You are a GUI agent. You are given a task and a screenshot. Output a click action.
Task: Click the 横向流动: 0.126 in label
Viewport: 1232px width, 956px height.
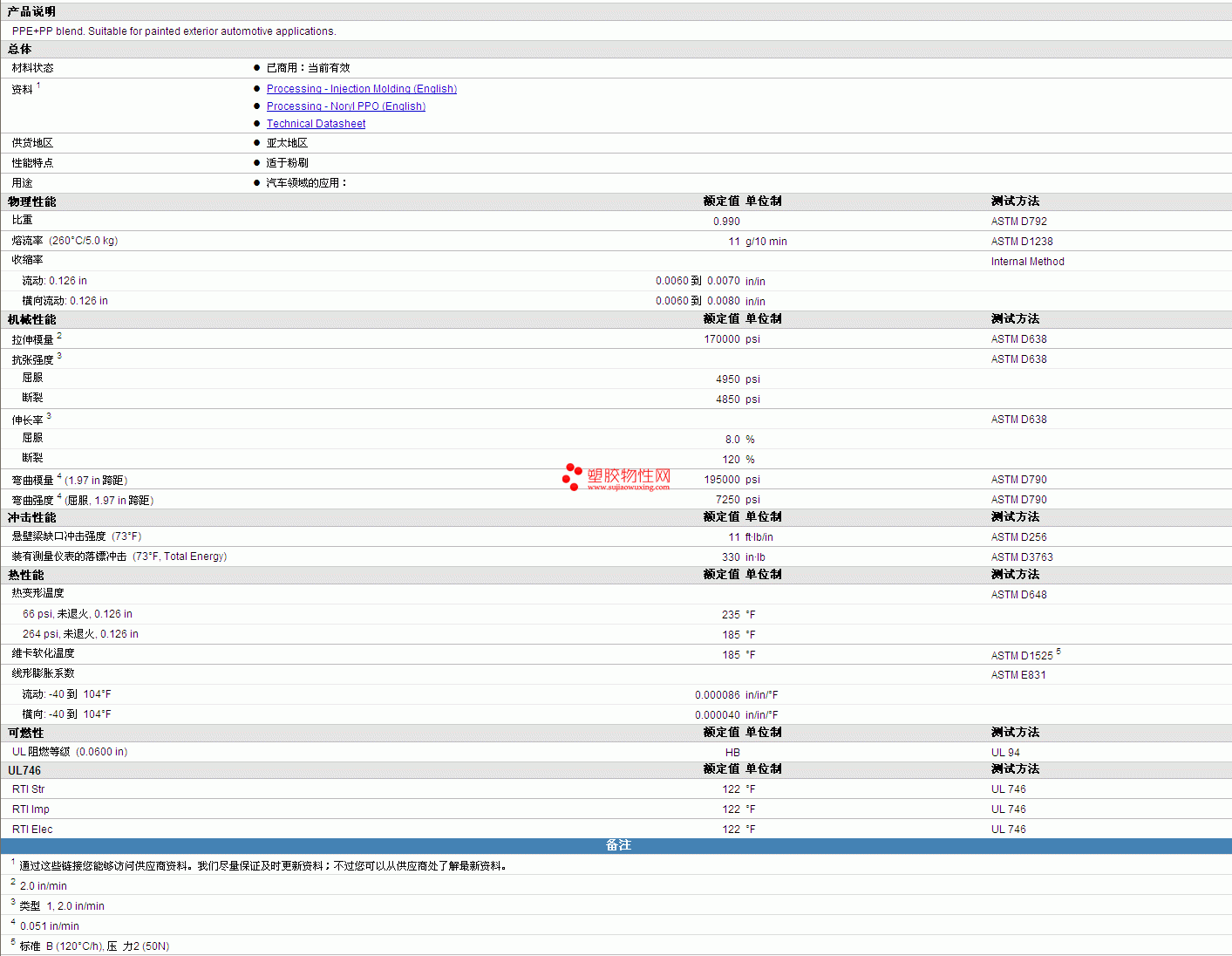(65, 301)
